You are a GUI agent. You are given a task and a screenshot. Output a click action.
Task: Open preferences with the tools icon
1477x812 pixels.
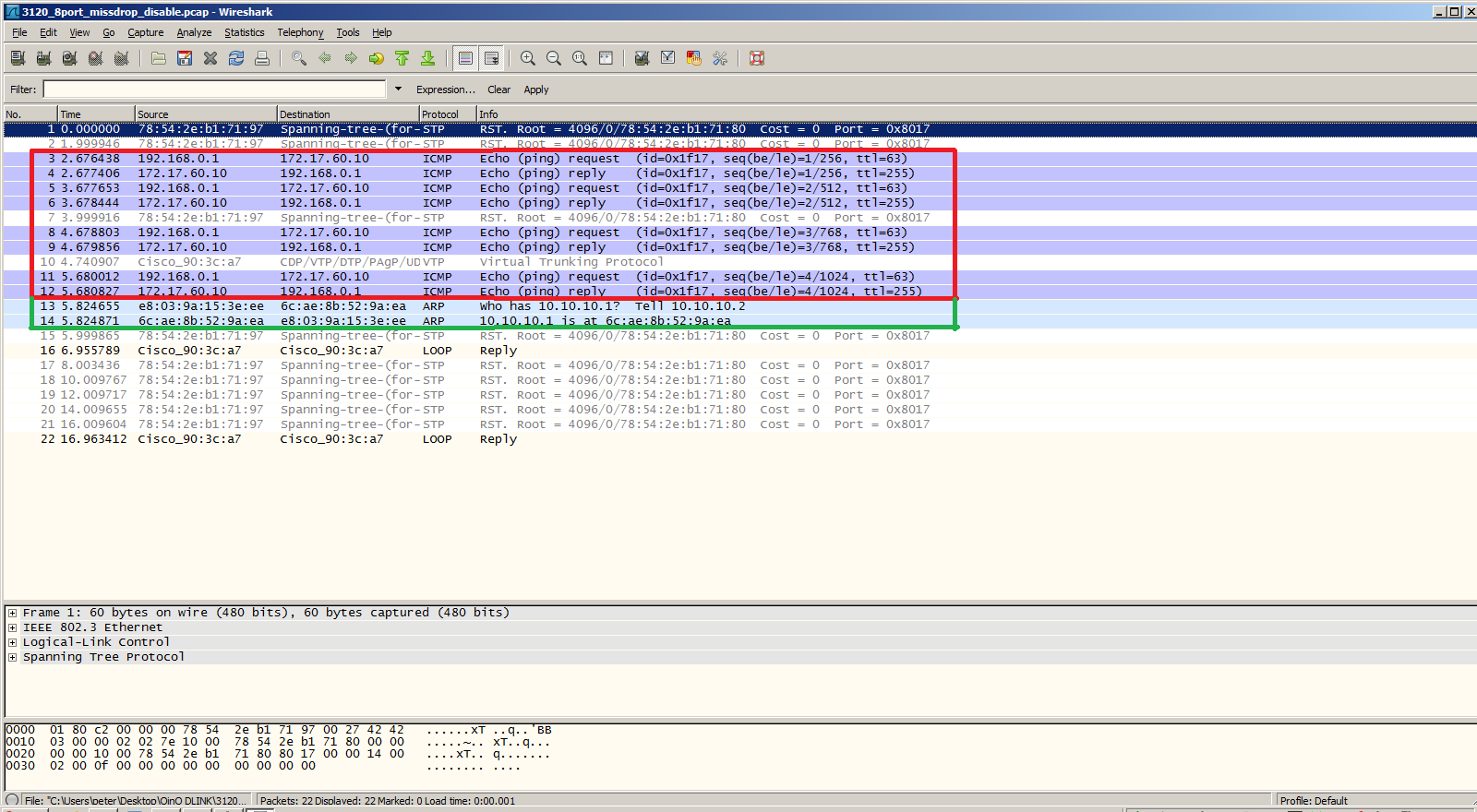click(x=720, y=58)
